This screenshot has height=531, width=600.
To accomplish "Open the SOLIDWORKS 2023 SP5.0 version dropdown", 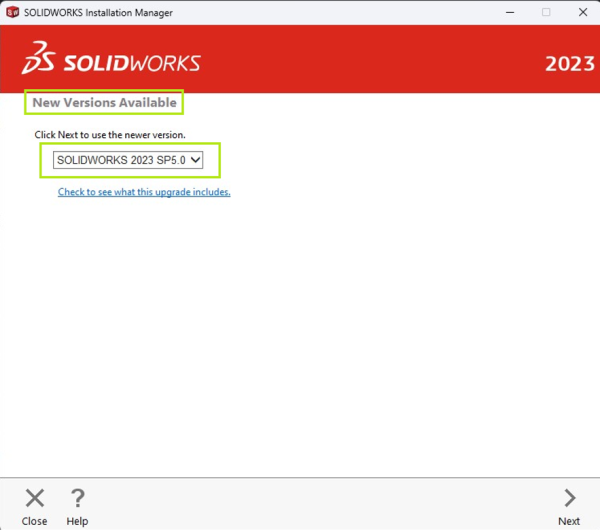I will [x=121, y=160].
